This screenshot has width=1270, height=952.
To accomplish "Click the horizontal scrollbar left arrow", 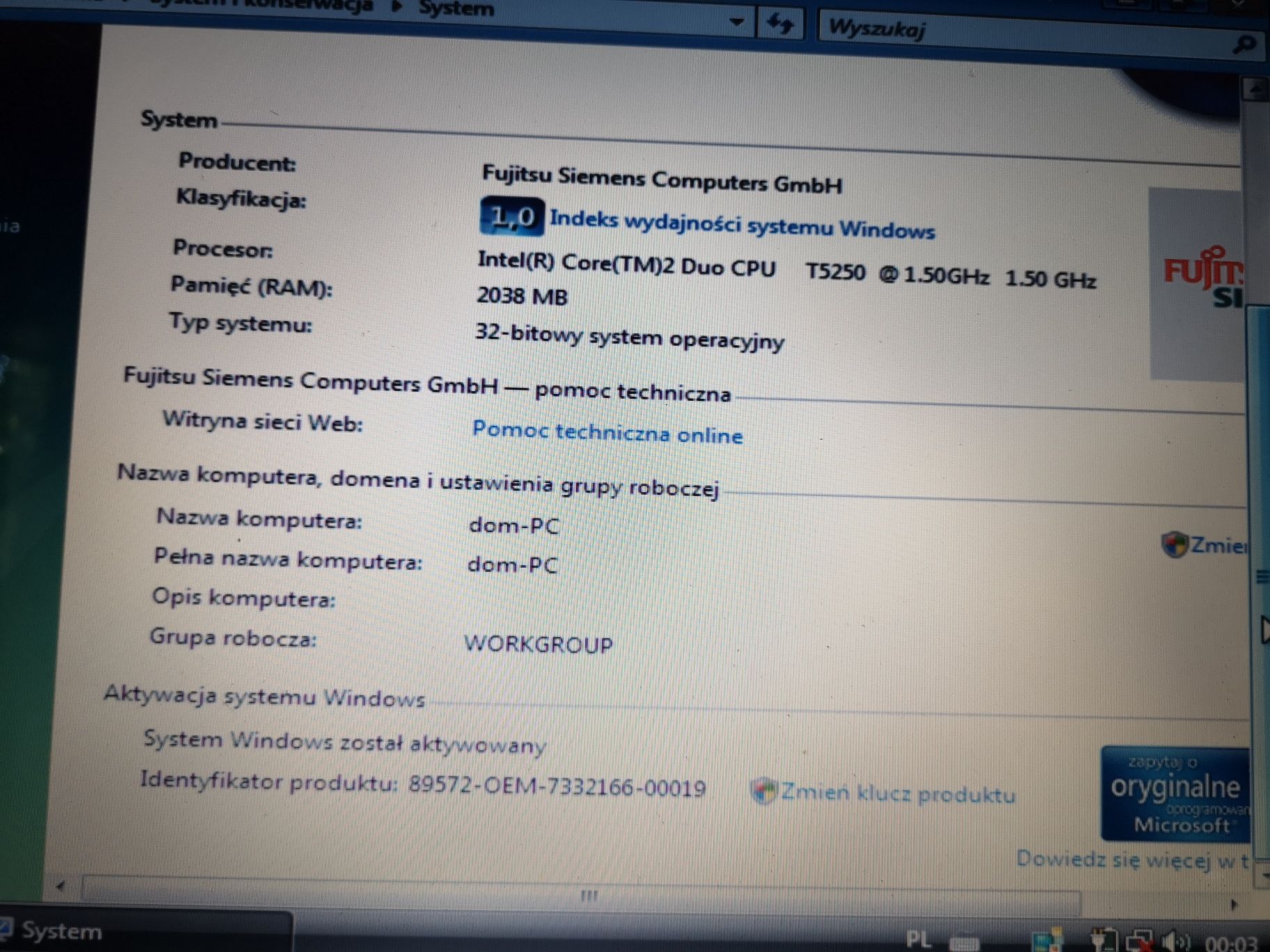I will click(x=60, y=886).
